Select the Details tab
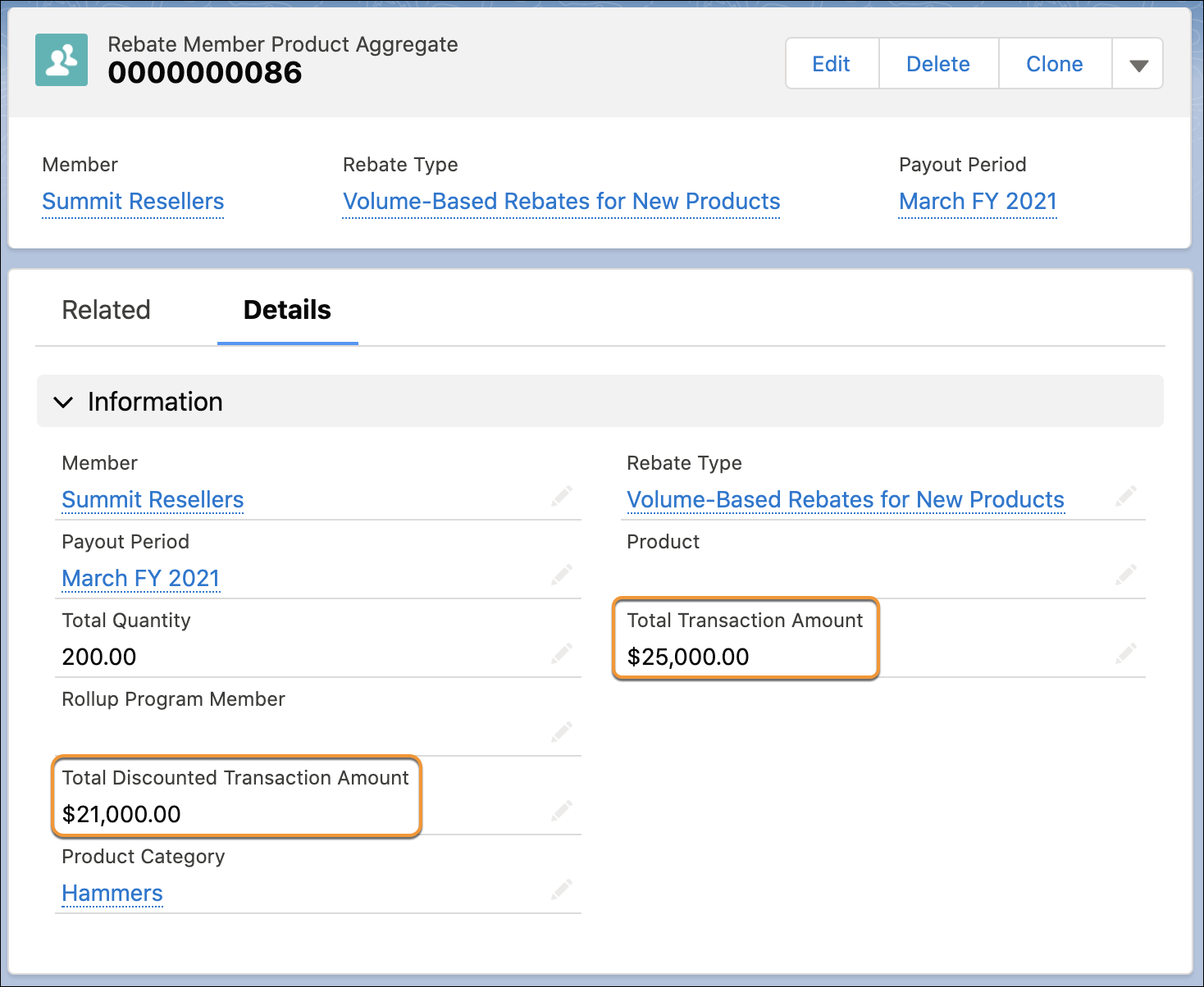Viewport: 1204px width, 987px height. [x=287, y=310]
